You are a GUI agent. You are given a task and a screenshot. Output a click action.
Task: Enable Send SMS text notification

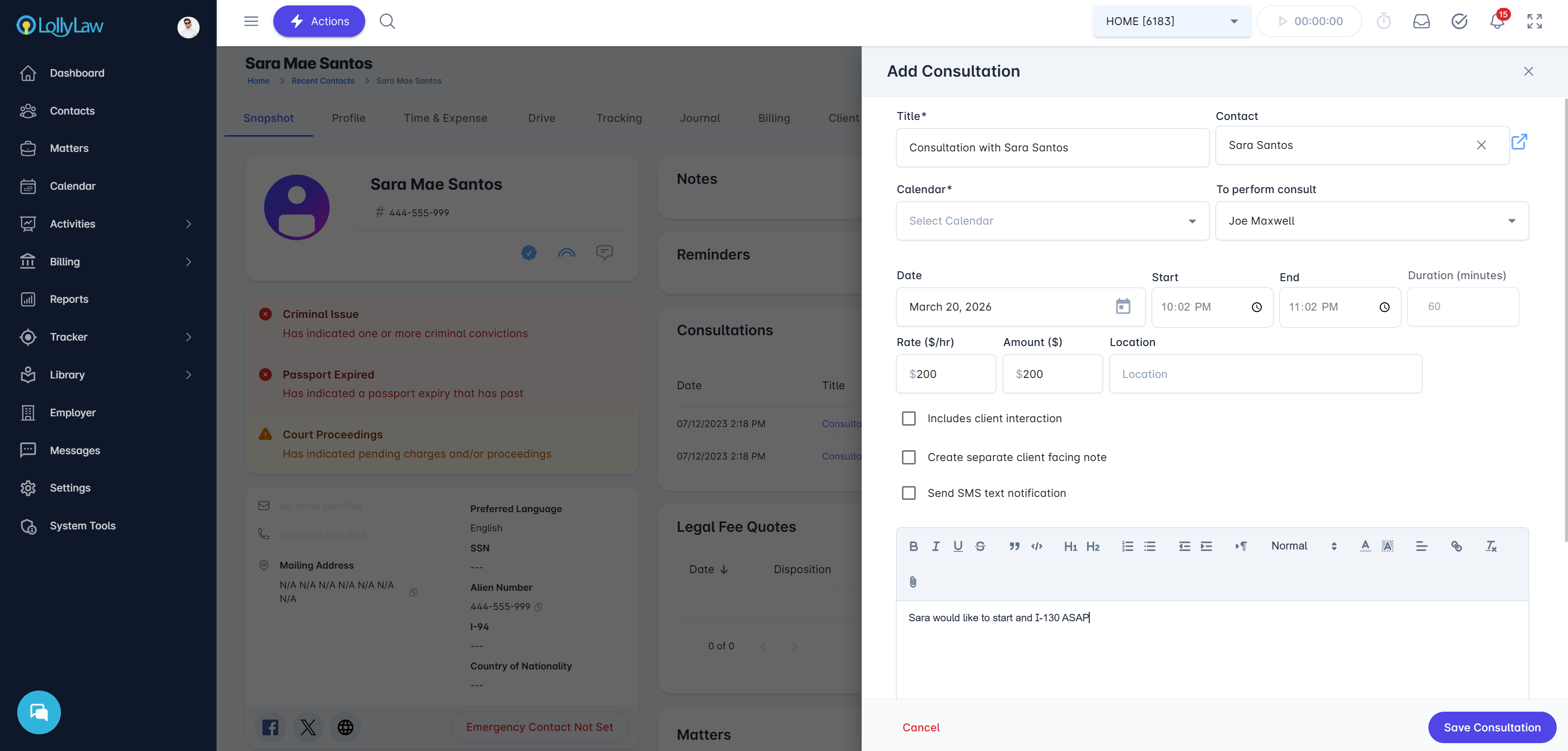909,493
